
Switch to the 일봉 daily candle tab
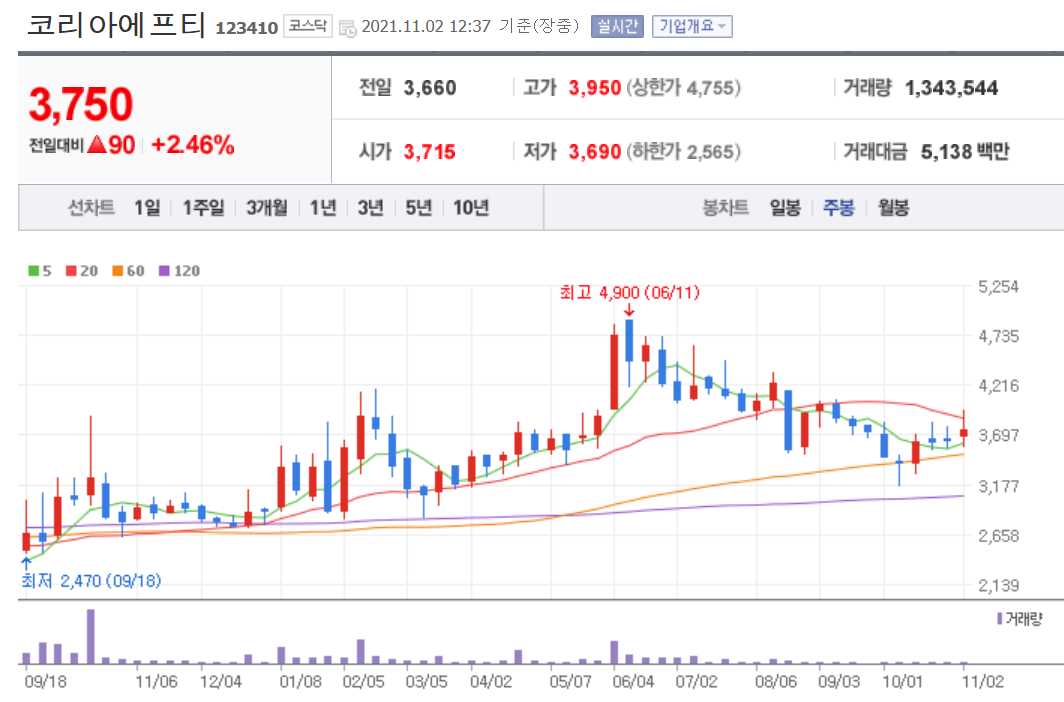tap(785, 206)
